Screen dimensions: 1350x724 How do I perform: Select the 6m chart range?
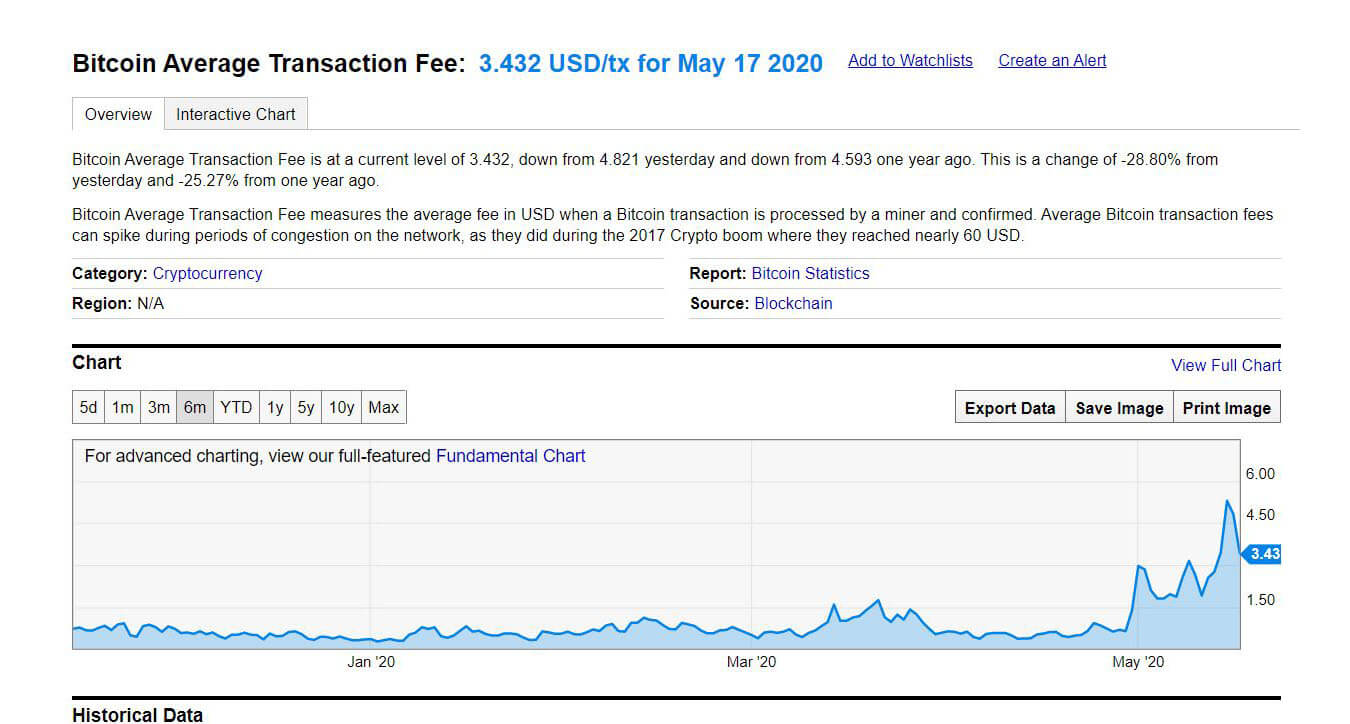[x=195, y=407]
